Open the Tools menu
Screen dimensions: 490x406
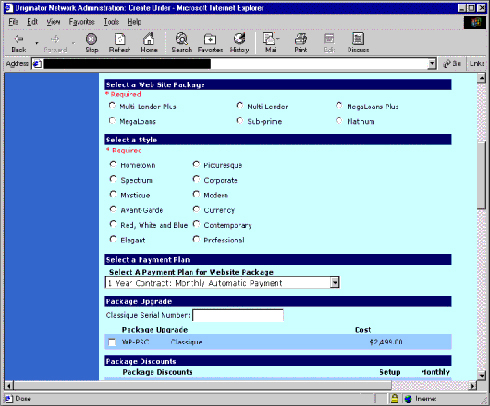(x=111, y=22)
